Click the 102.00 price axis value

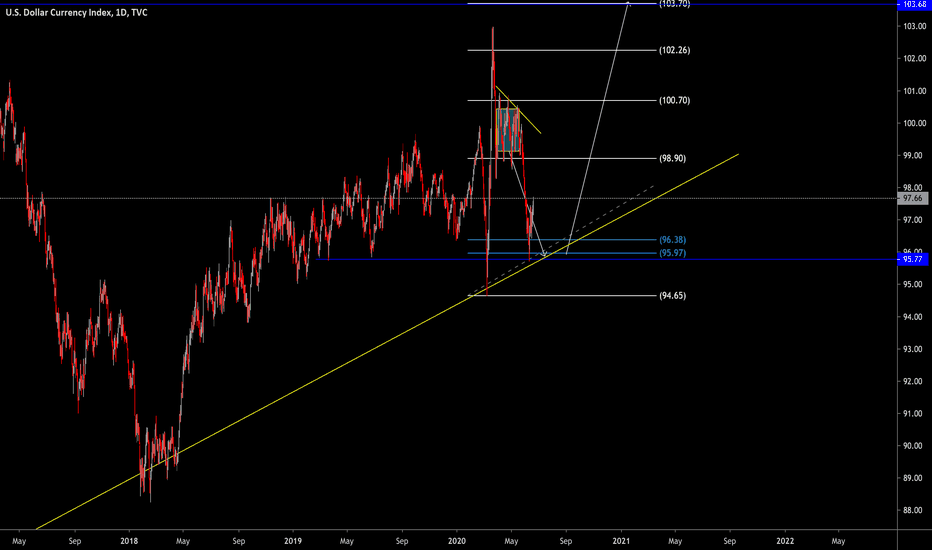point(914,58)
